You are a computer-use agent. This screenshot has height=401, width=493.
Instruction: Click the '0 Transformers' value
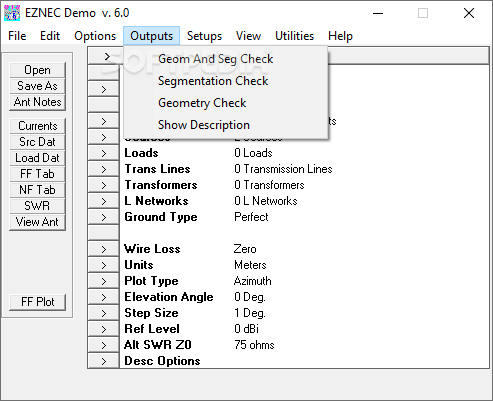pos(269,185)
